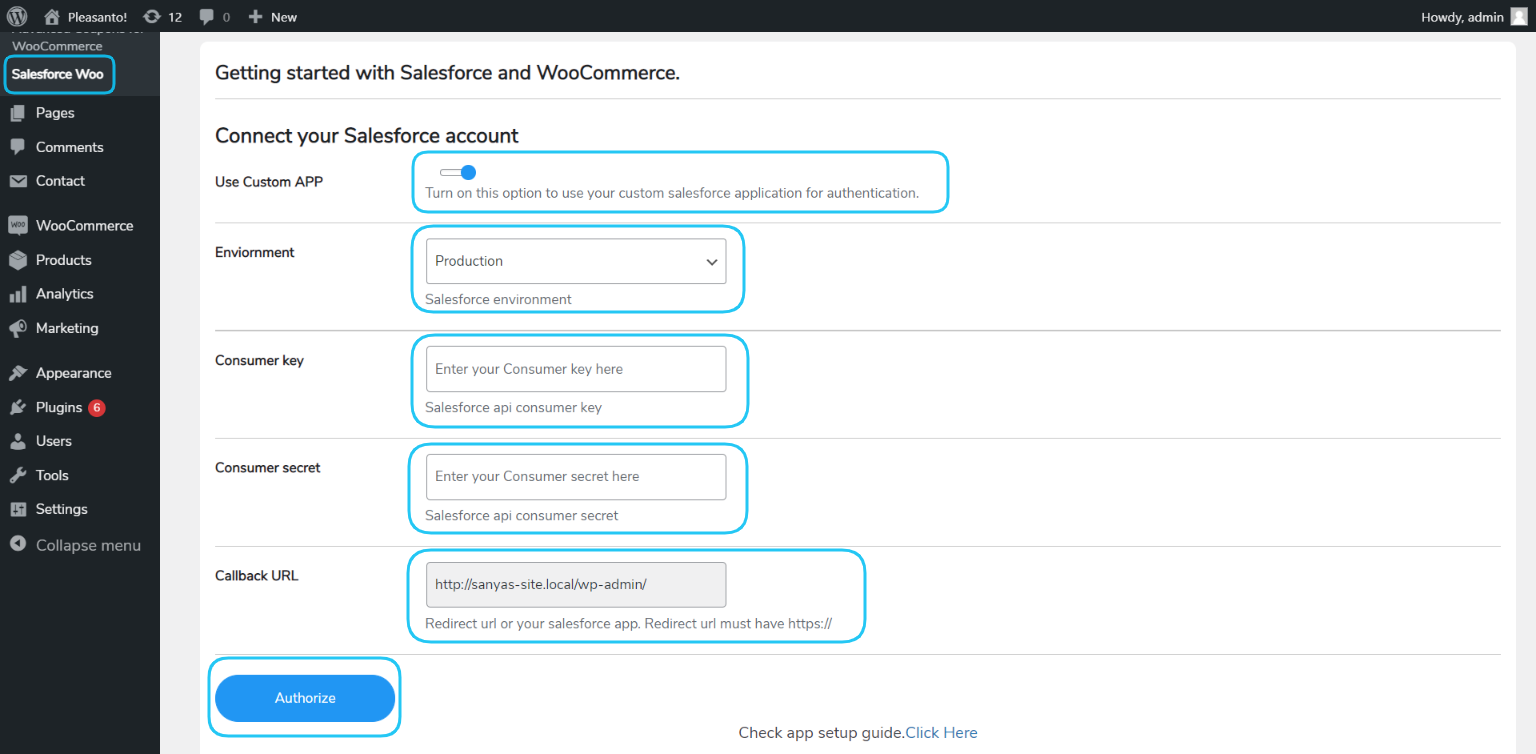Viewport: 1536px width, 754px height.
Task: Open the Click Here setup guide link
Action: (941, 732)
